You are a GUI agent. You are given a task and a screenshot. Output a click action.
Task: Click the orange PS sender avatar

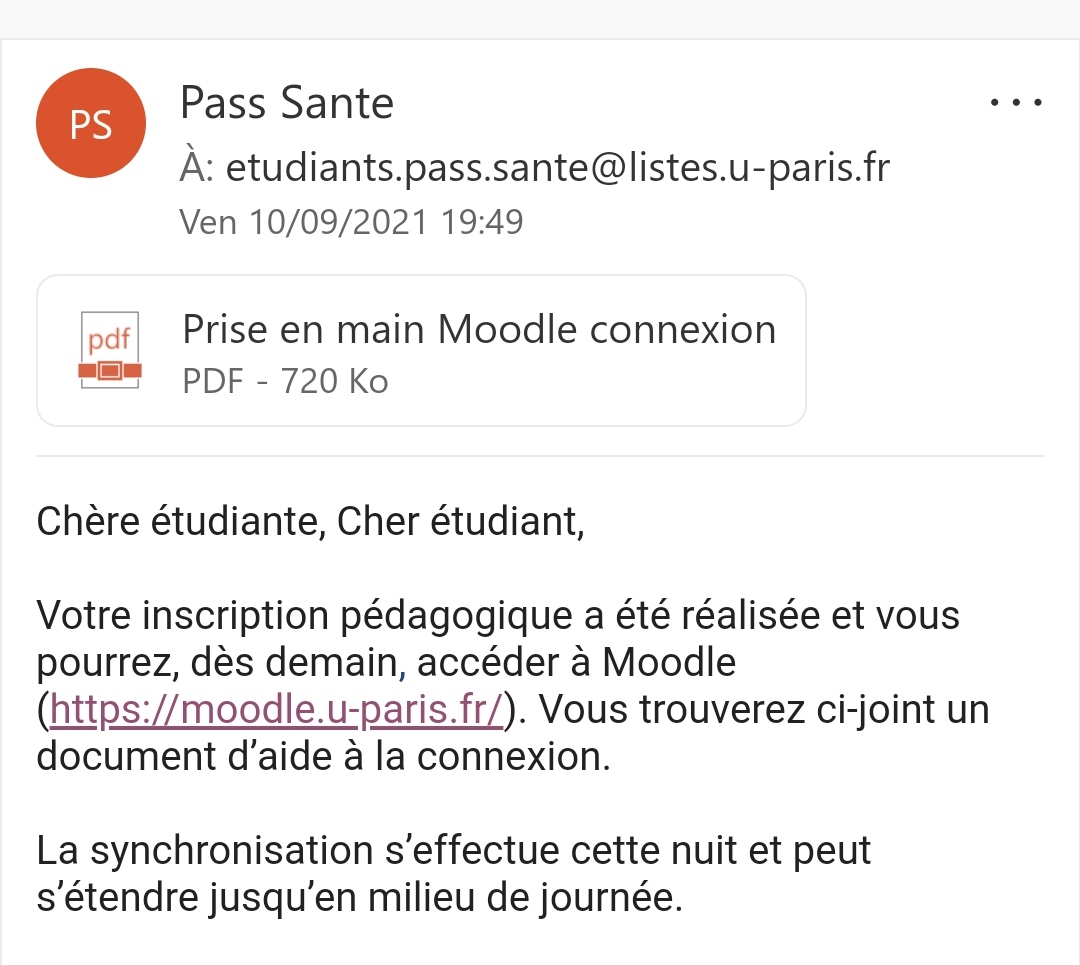[x=91, y=123]
